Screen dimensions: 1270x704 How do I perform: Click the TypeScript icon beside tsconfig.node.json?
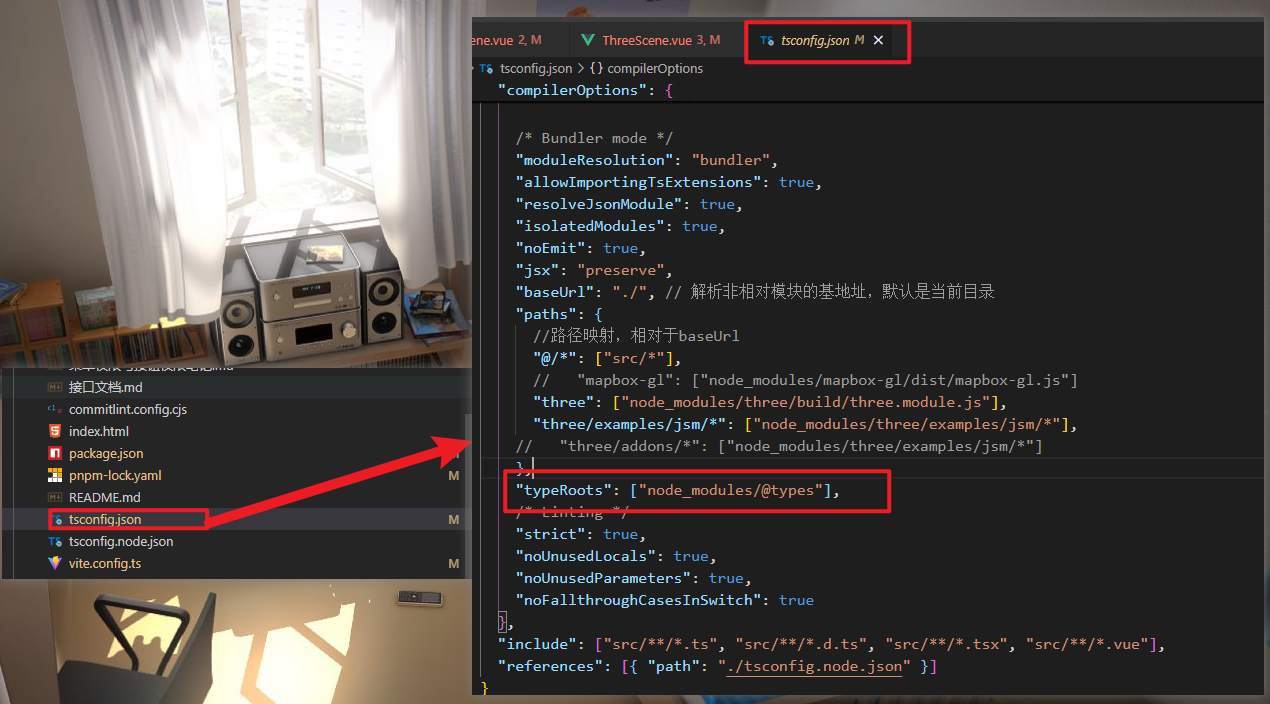[x=54, y=541]
